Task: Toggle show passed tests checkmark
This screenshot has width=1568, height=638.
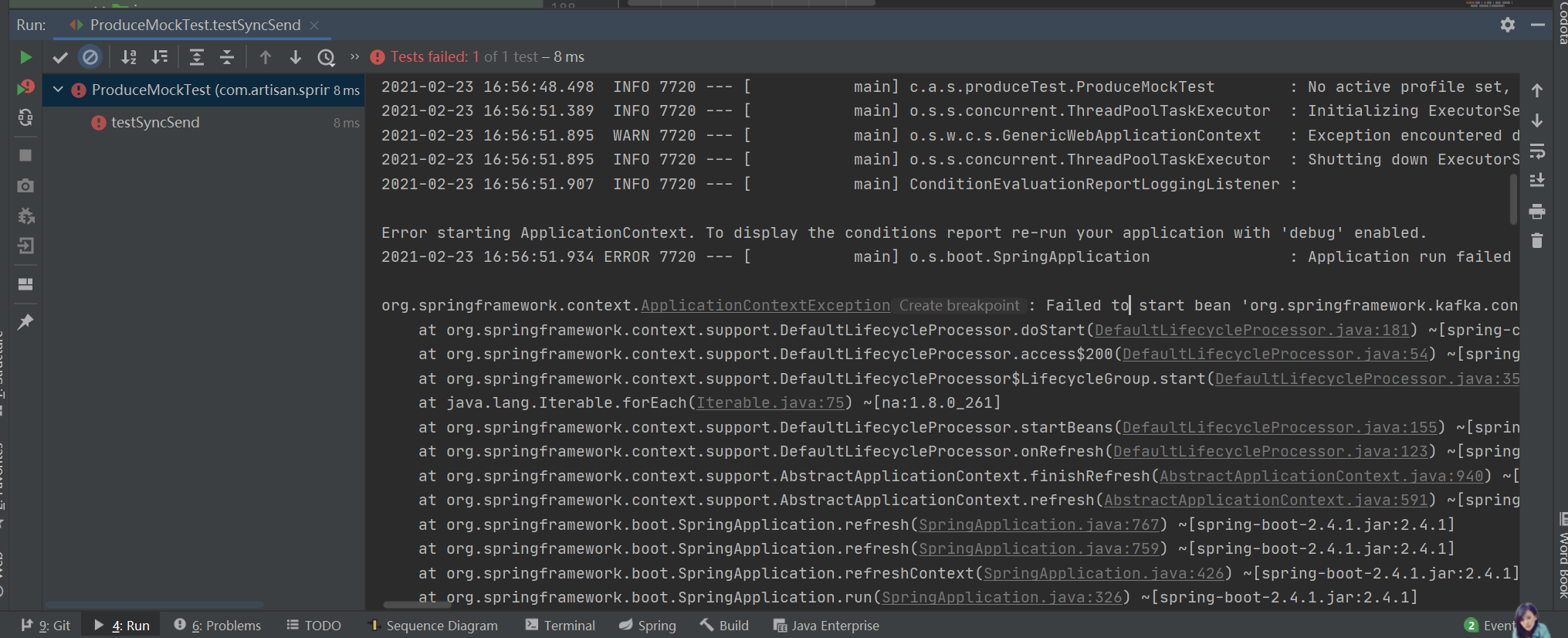Action: 60,57
